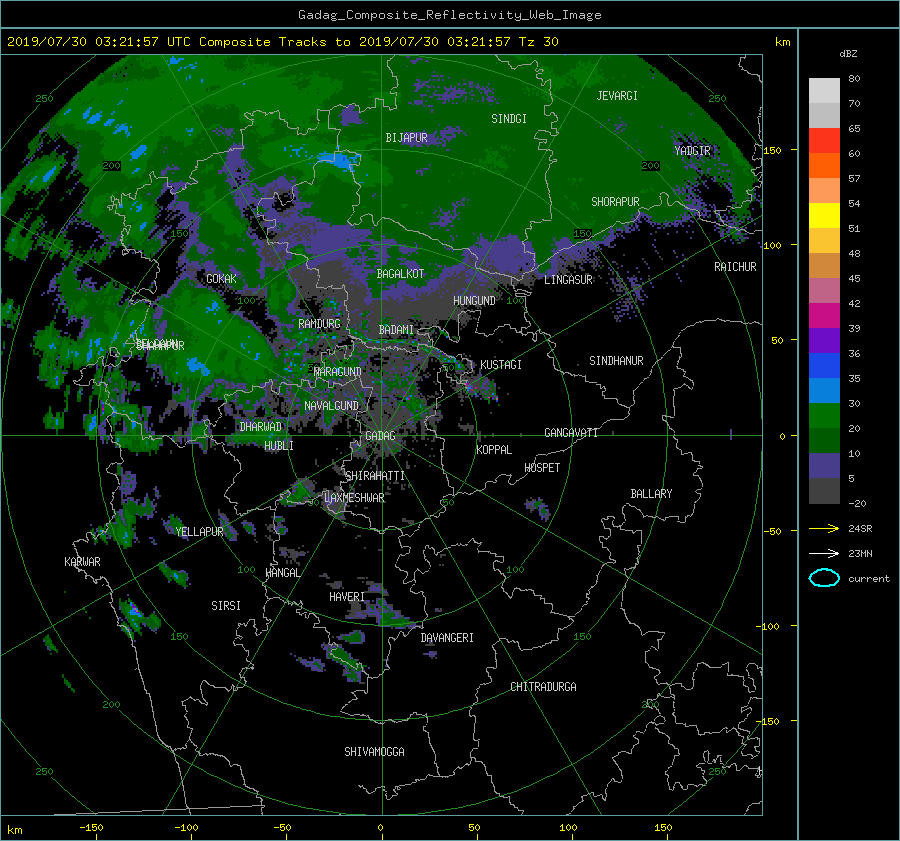Select the dark gray -20 dBZ legend swatch
The image size is (900, 841).
tap(824, 490)
